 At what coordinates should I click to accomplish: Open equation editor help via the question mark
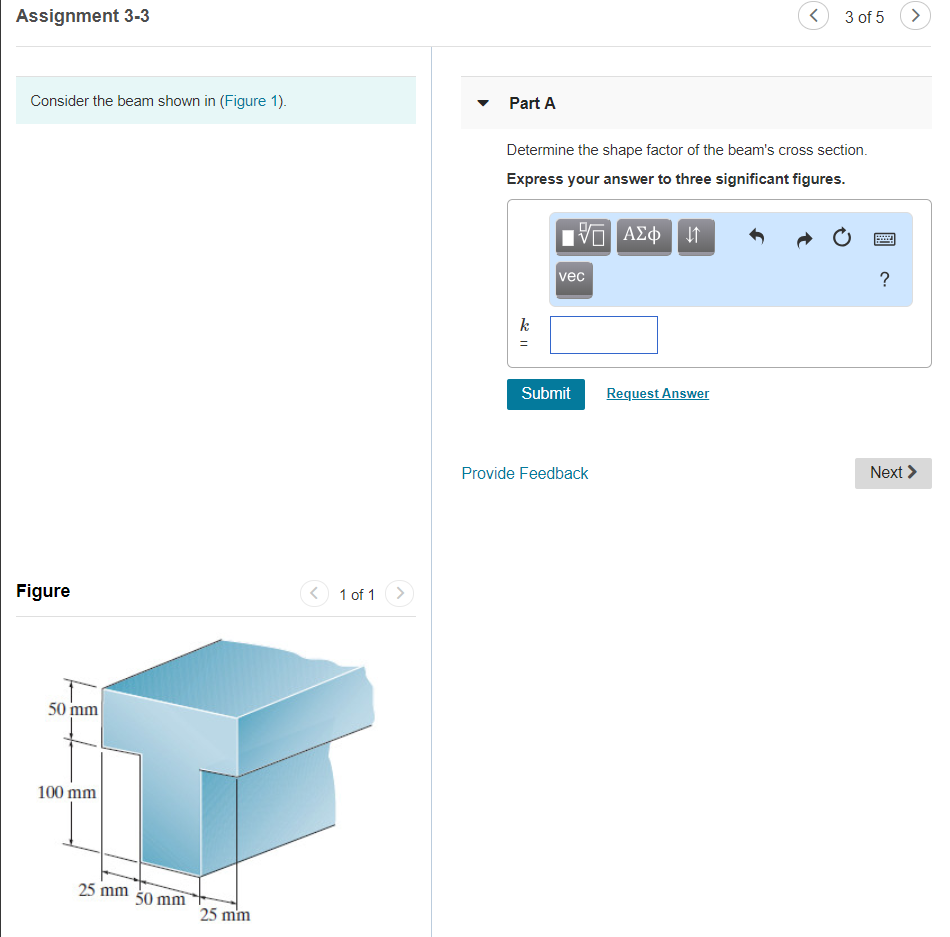pyautogui.click(x=884, y=280)
